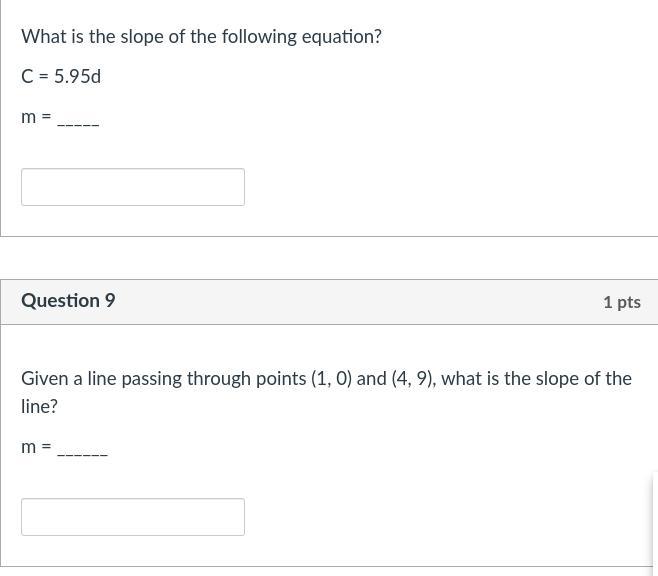The height and width of the screenshot is (576, 658).
Task: Click the m = blank in Question 9
Action: pos(82,451)
